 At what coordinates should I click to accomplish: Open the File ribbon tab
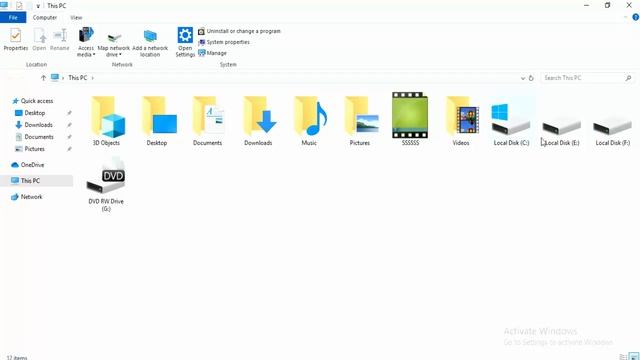click(13, 18)
